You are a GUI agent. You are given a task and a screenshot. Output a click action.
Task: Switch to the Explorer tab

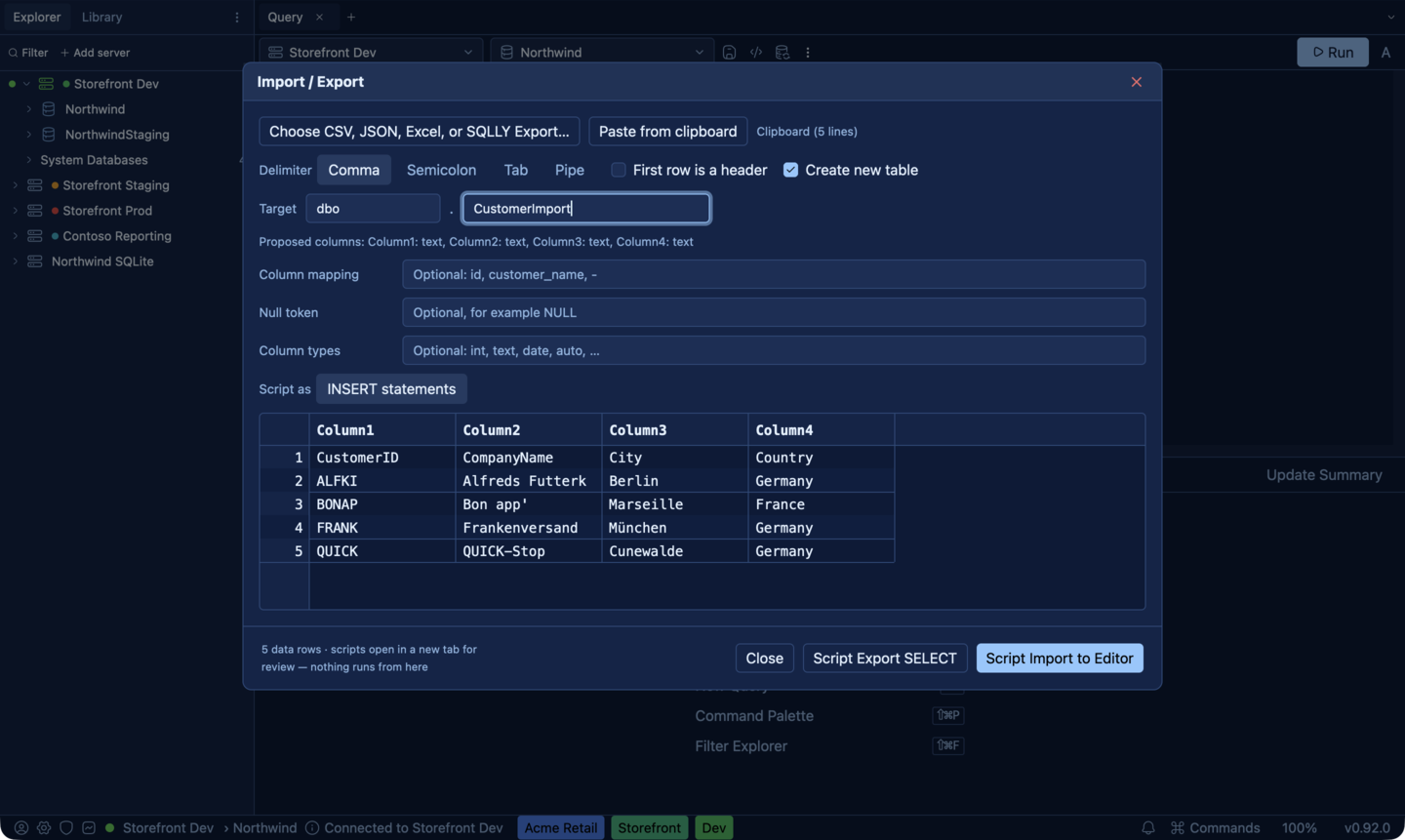[x=37, y=18]
